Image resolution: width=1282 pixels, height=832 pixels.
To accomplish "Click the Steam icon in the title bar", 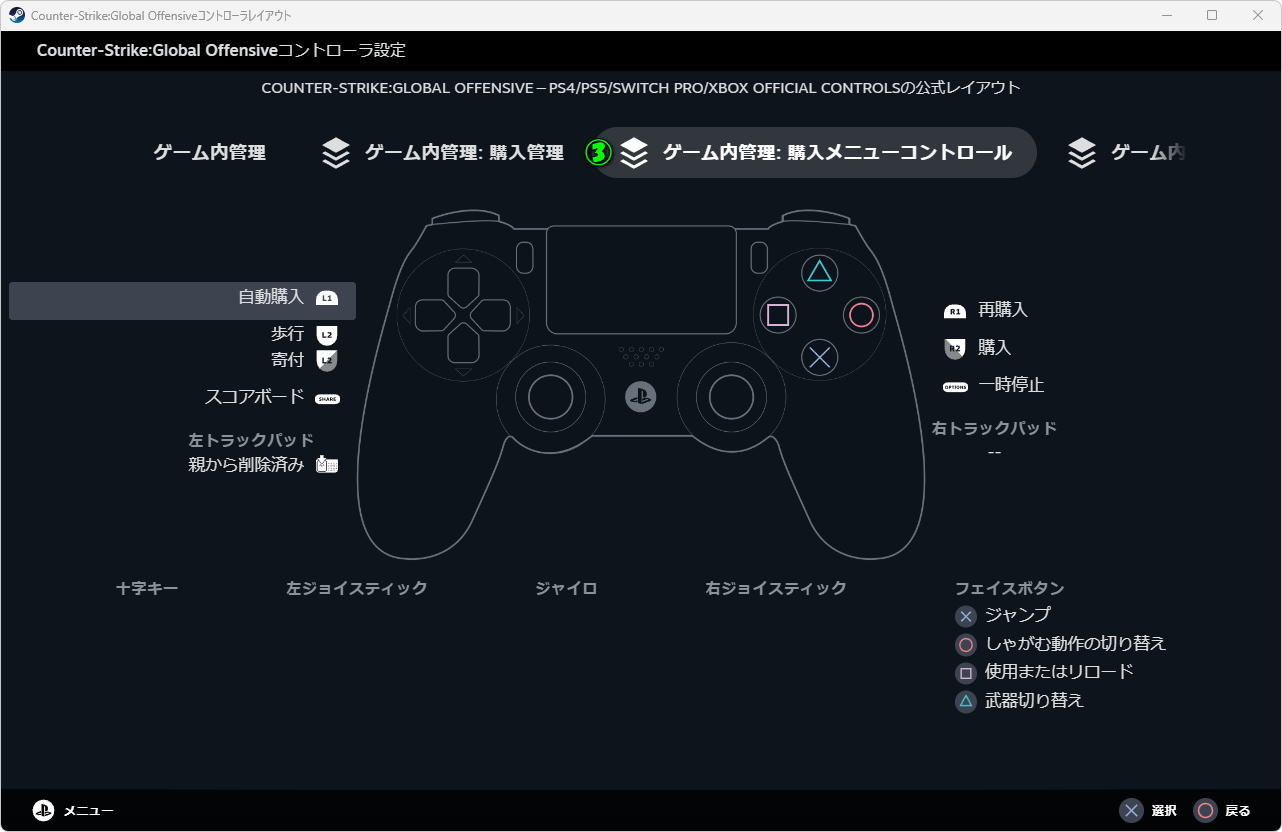I will (x=15, y=15).
